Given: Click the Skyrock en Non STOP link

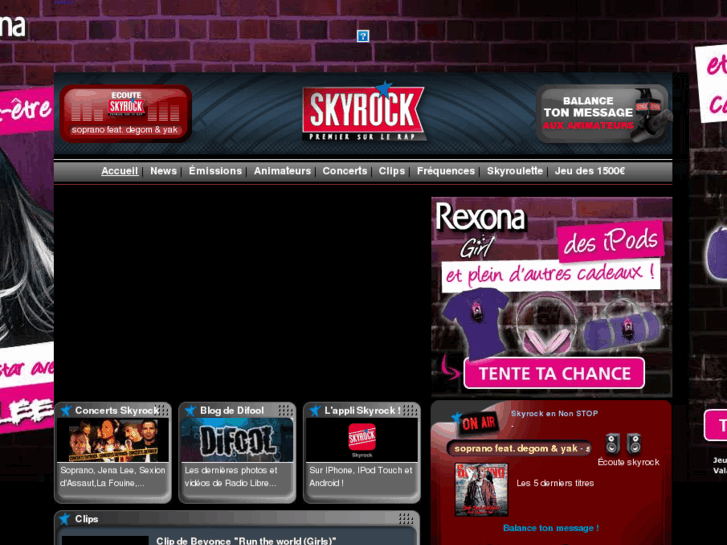Looking at the screenshot, I should (554, 413).
